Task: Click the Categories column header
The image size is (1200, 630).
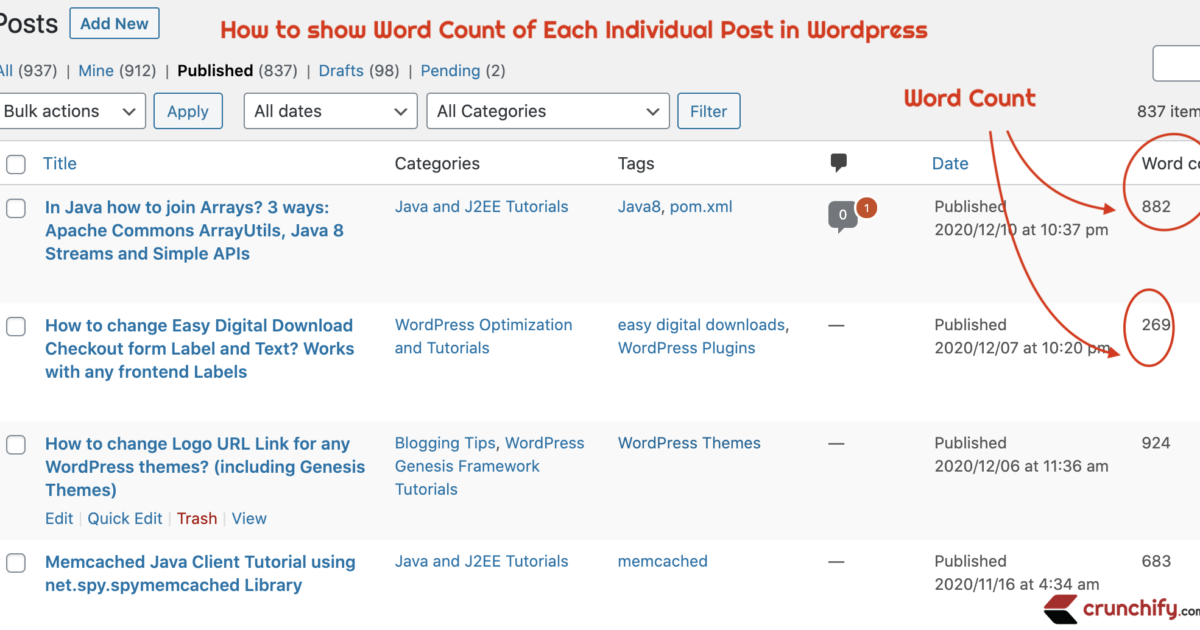Action: point(437,163)
